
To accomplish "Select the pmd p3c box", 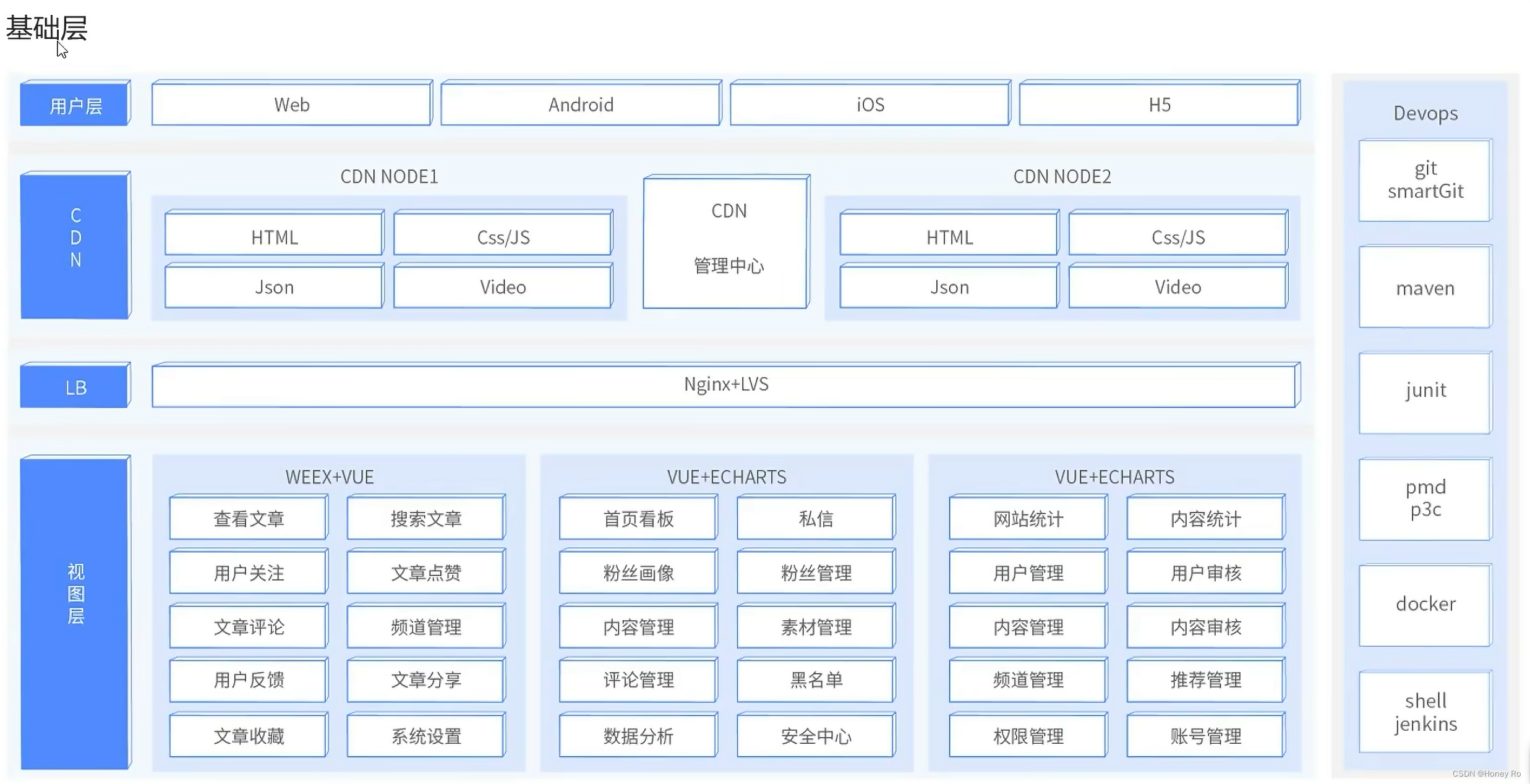I will pyautogui.click(x=1425, y=498).
